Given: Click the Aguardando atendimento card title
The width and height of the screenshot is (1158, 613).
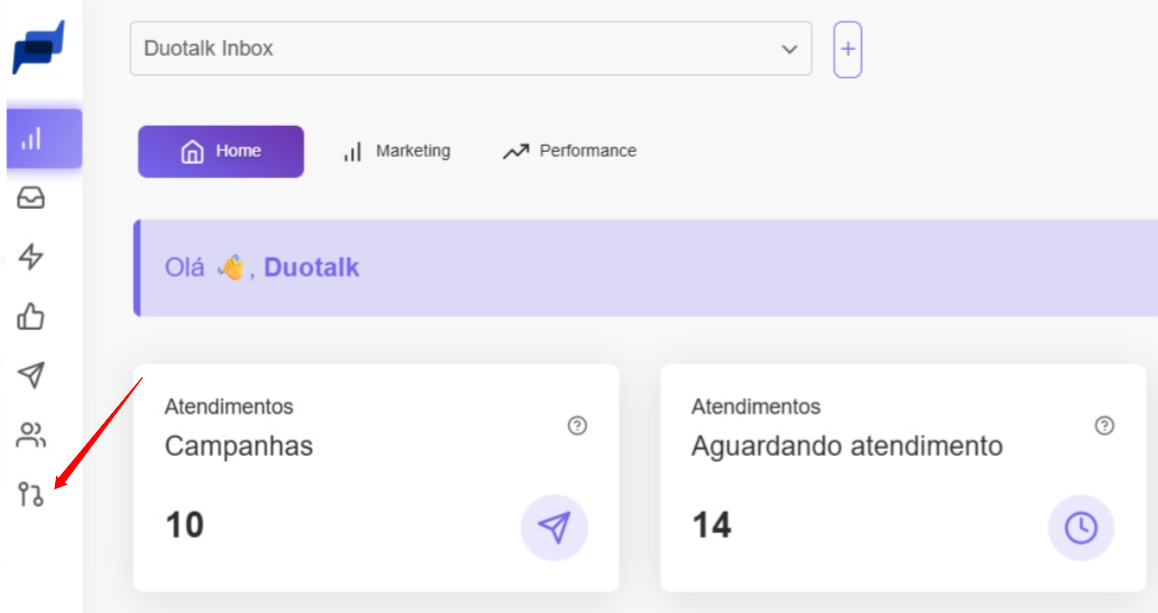Looking at the screenshot, I should [847, 446].
